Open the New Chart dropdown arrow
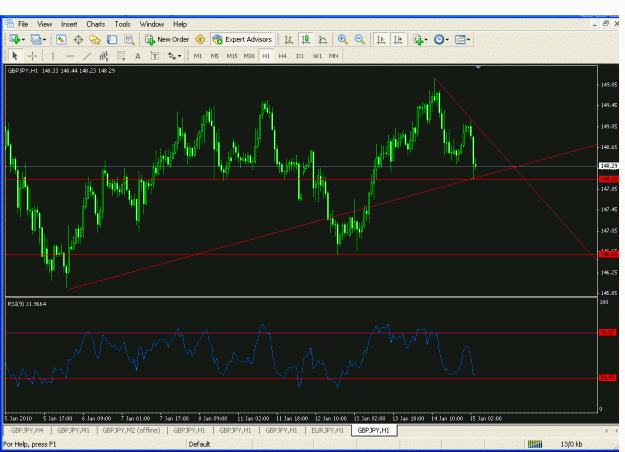Screen dimensions: 625x452 pyautogui.click(x=23, y=40)
